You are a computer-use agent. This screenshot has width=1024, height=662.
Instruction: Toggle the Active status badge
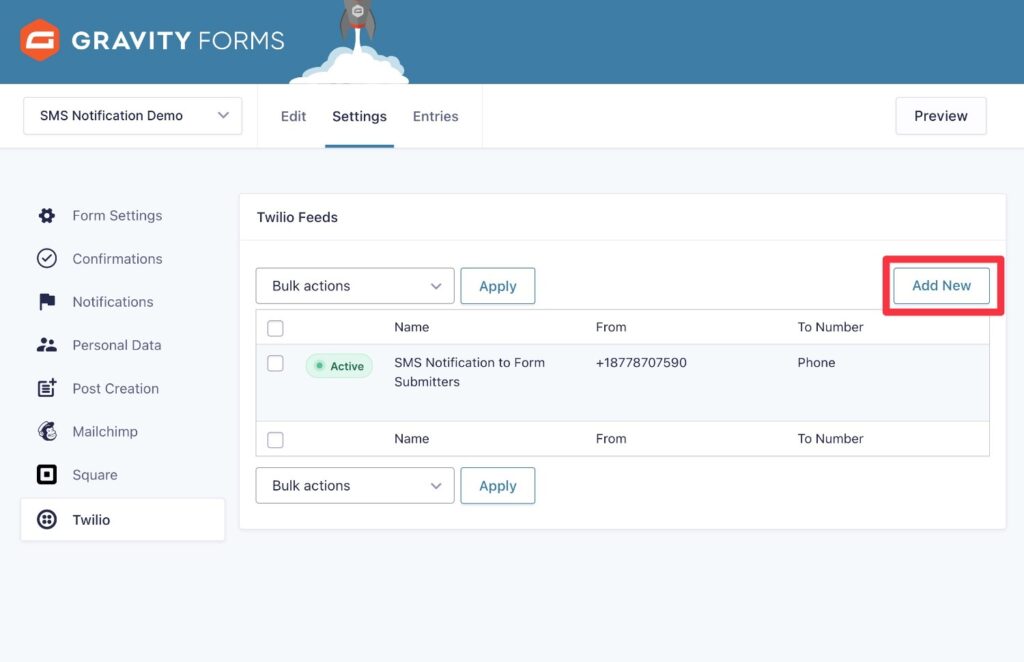[x=339, y=366]
